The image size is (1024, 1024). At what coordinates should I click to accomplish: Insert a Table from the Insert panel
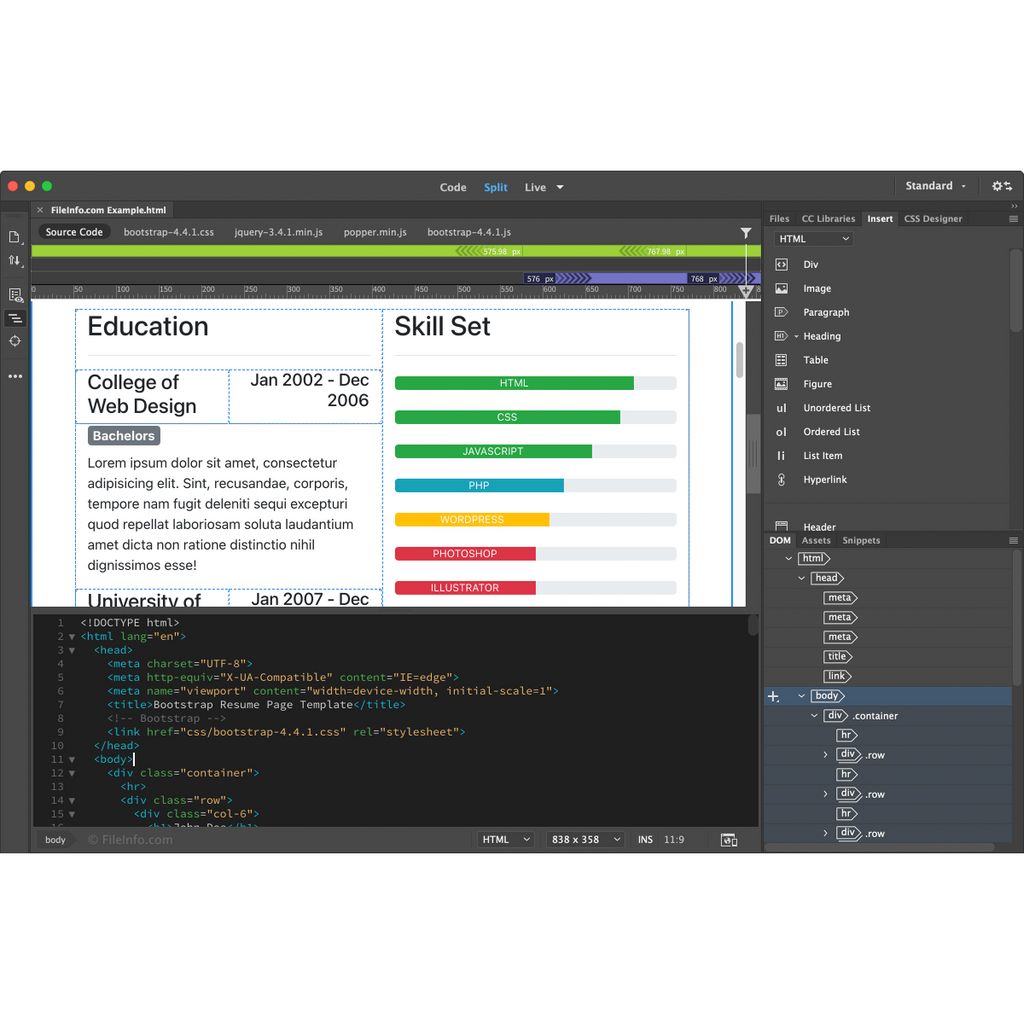(815, 360)
